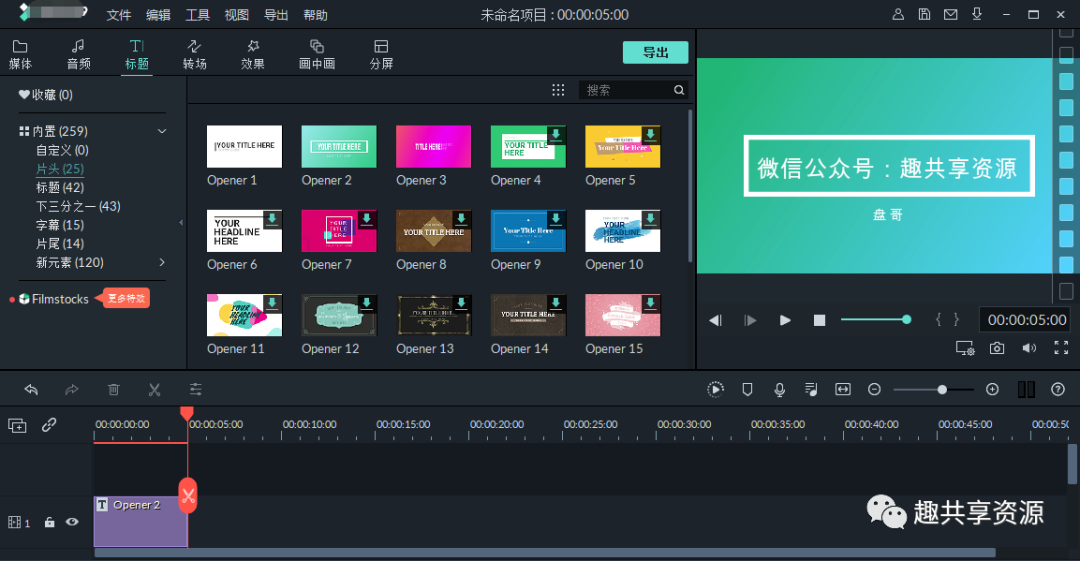Click the 更多特效 badge

click(126, 298)
